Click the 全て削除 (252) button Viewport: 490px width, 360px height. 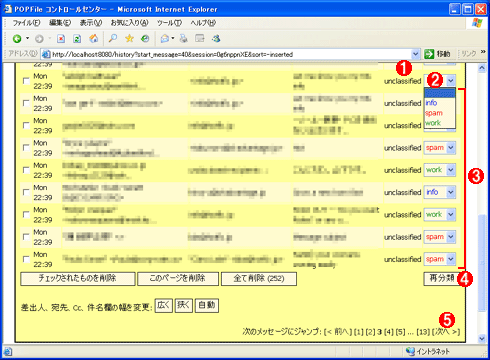[x=259, y=279]
